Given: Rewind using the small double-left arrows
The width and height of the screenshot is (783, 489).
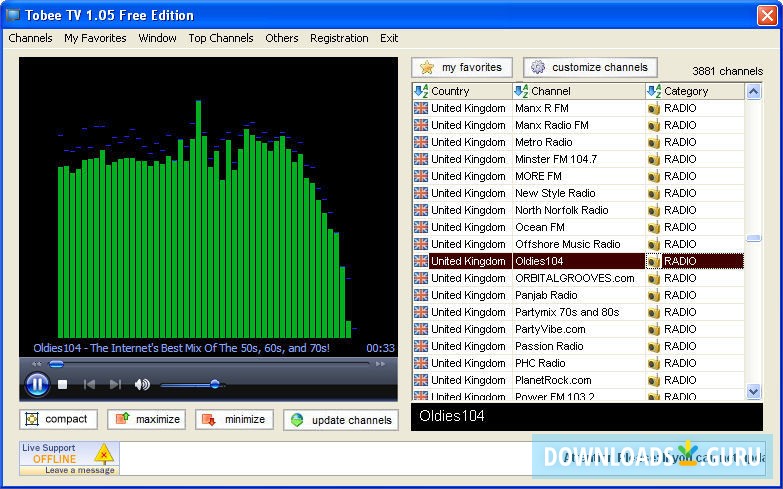Looking at the screenshot, I should [x=36, y=364].
